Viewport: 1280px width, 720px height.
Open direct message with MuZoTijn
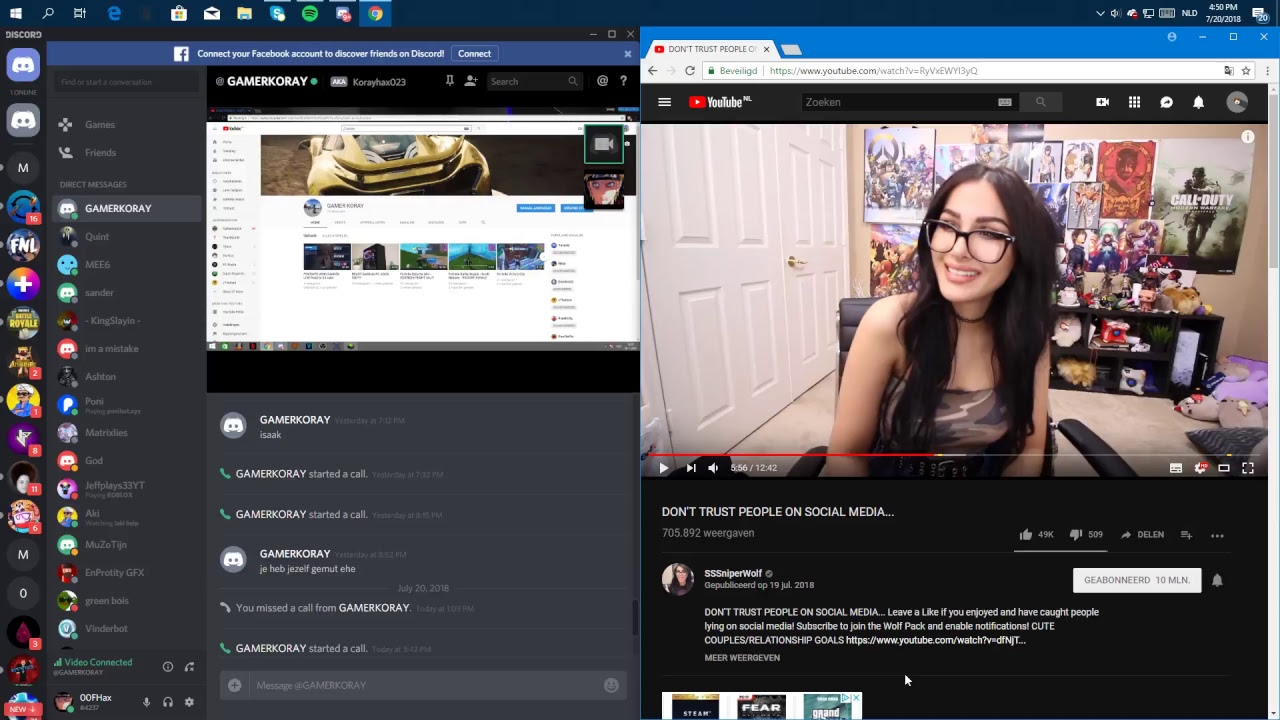(x=127, y=545)
